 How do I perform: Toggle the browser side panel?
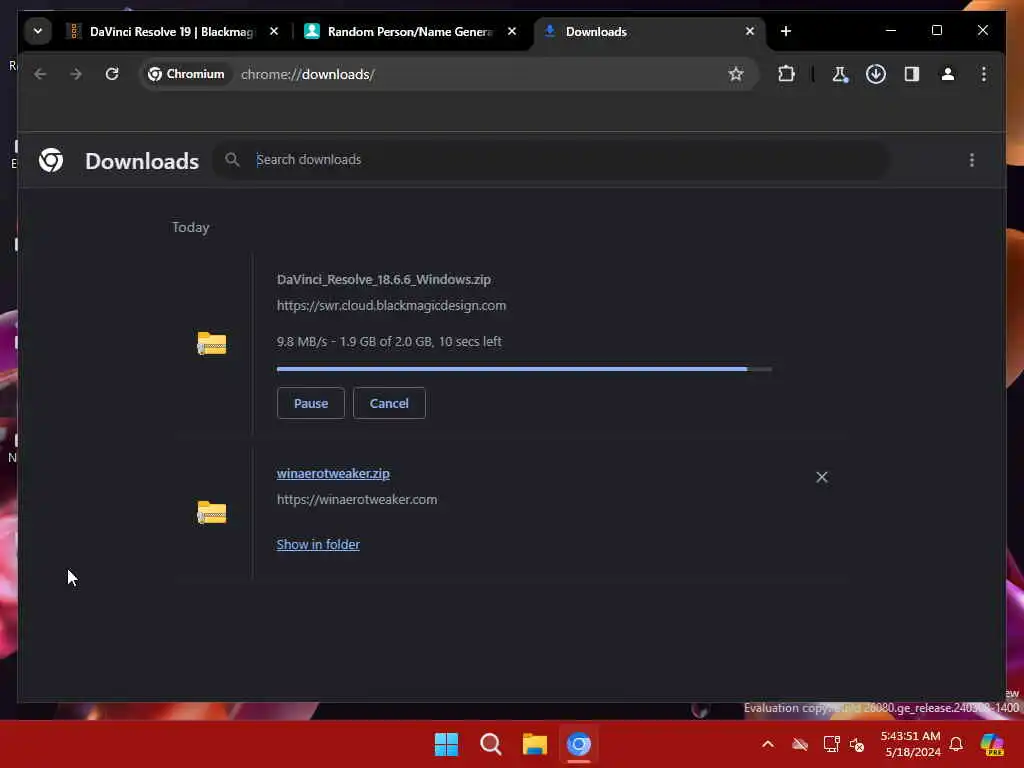tap(912, 74)
